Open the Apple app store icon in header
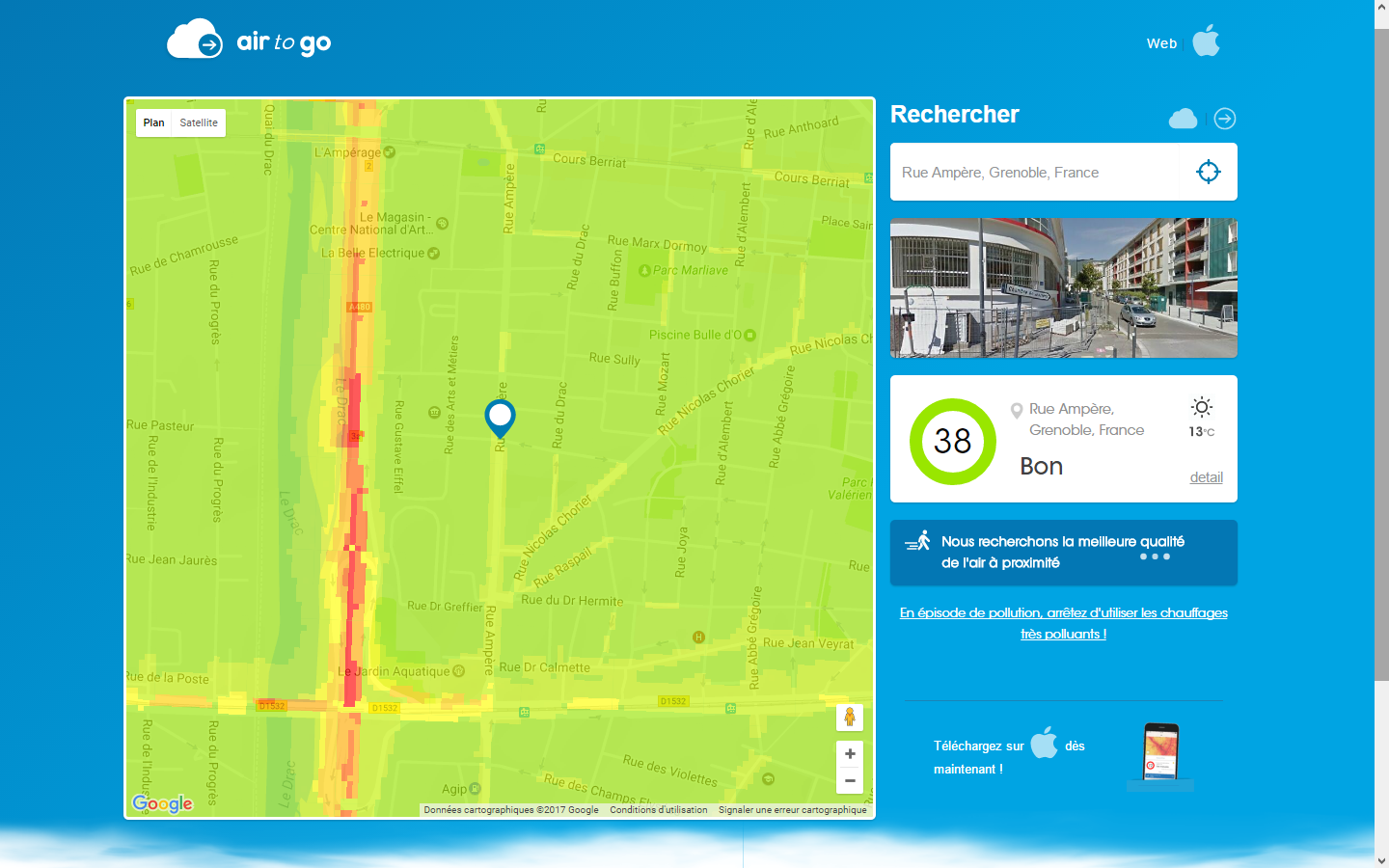This screenshot has height=868, width=1389. coord(1206,41)
